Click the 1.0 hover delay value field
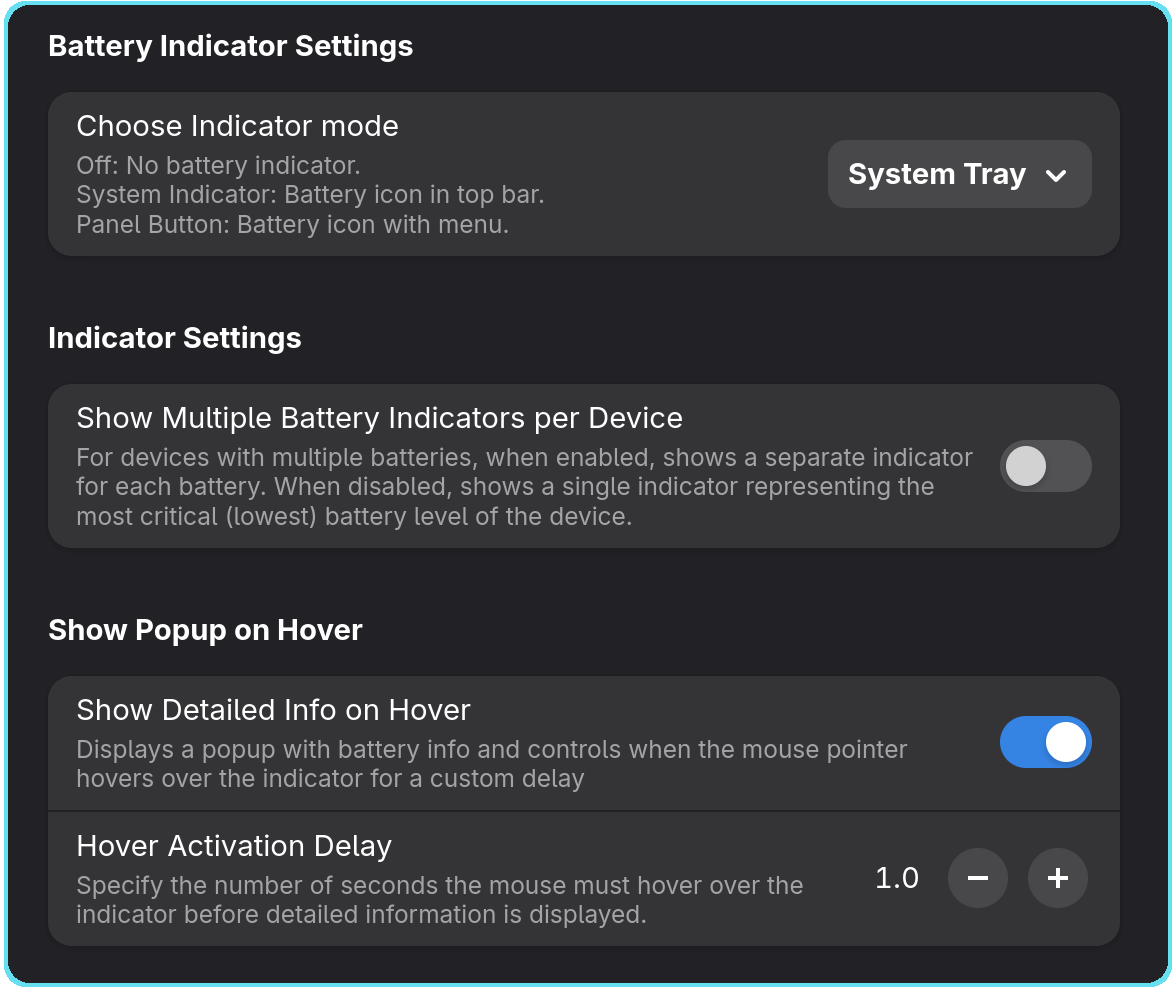The image size is (1174, 991). 897,878
